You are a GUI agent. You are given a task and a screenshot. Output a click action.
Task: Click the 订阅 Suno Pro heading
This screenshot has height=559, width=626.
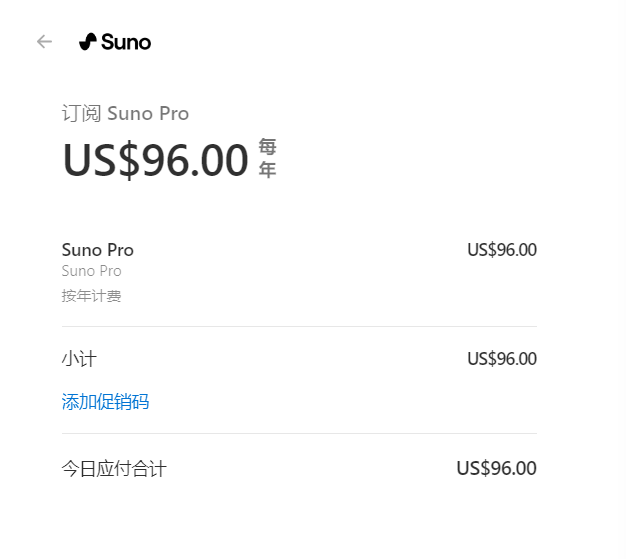pos(125,113)
